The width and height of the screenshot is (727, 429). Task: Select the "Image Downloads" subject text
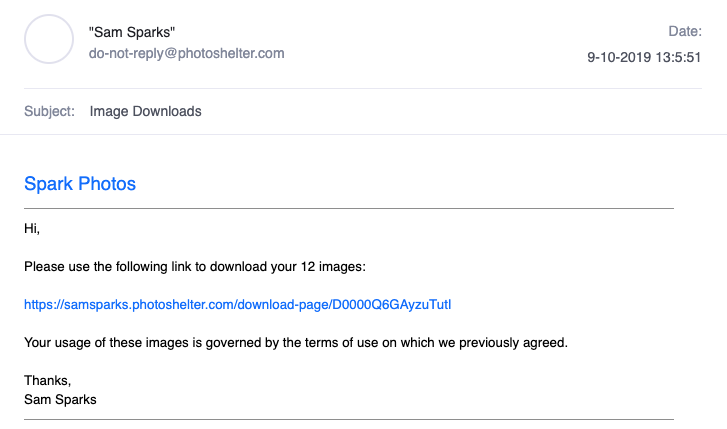click(x=146, y=111)
